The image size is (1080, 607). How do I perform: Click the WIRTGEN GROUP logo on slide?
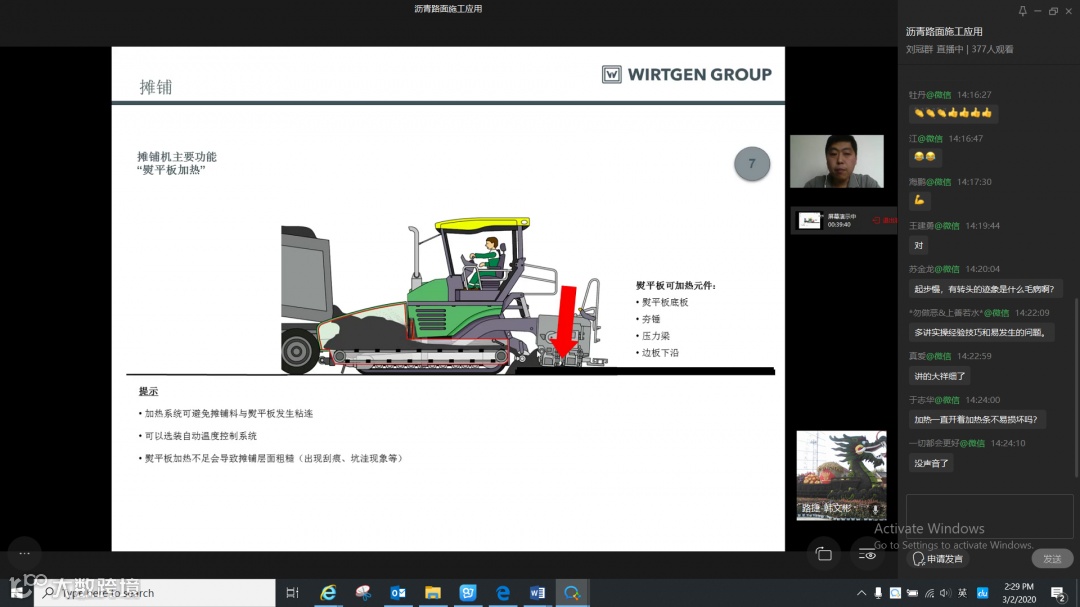(687, 74)
